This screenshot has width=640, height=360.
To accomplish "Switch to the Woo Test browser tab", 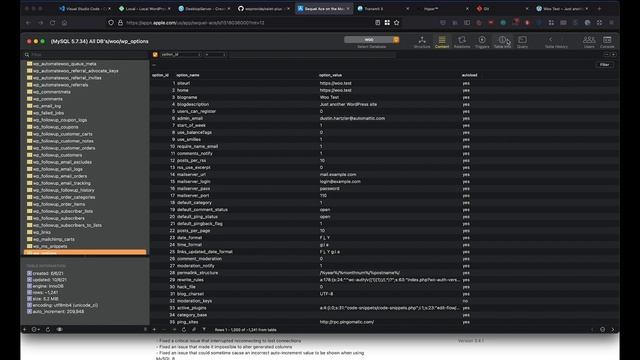I will [561, 9].
